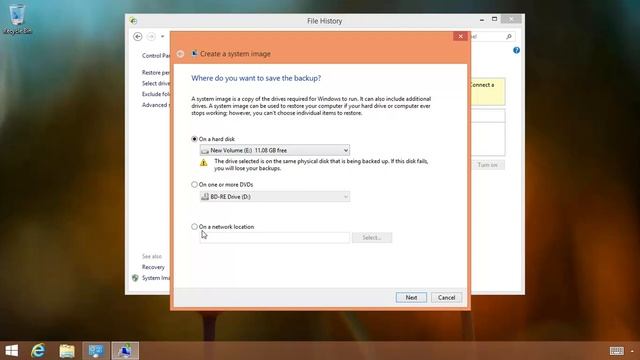Select the 'On a network location' radio button
Image resolution: width=640 pixels, height=360 pixels.
194,227
